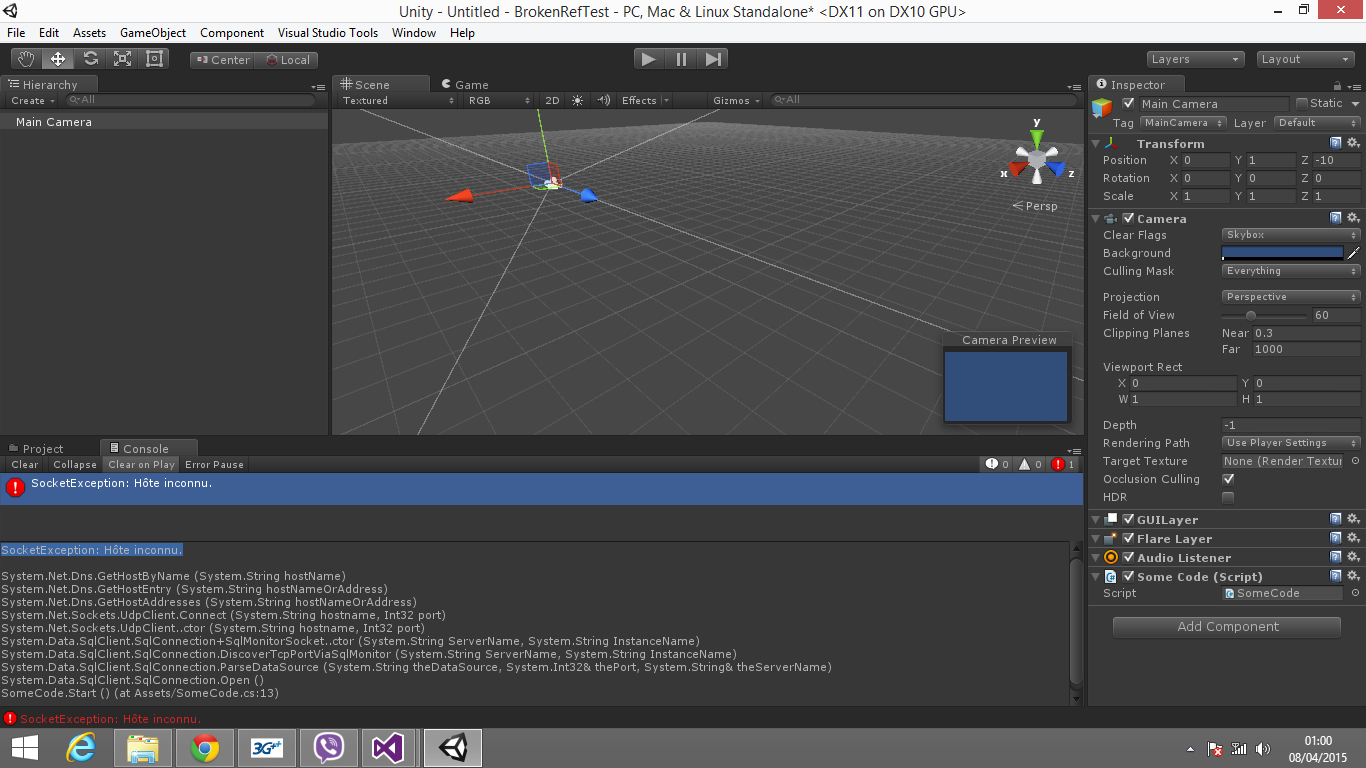This screenshot has width=1366, height=768.
Task: Open the Transform component help icon
Action: point(1335,143)
